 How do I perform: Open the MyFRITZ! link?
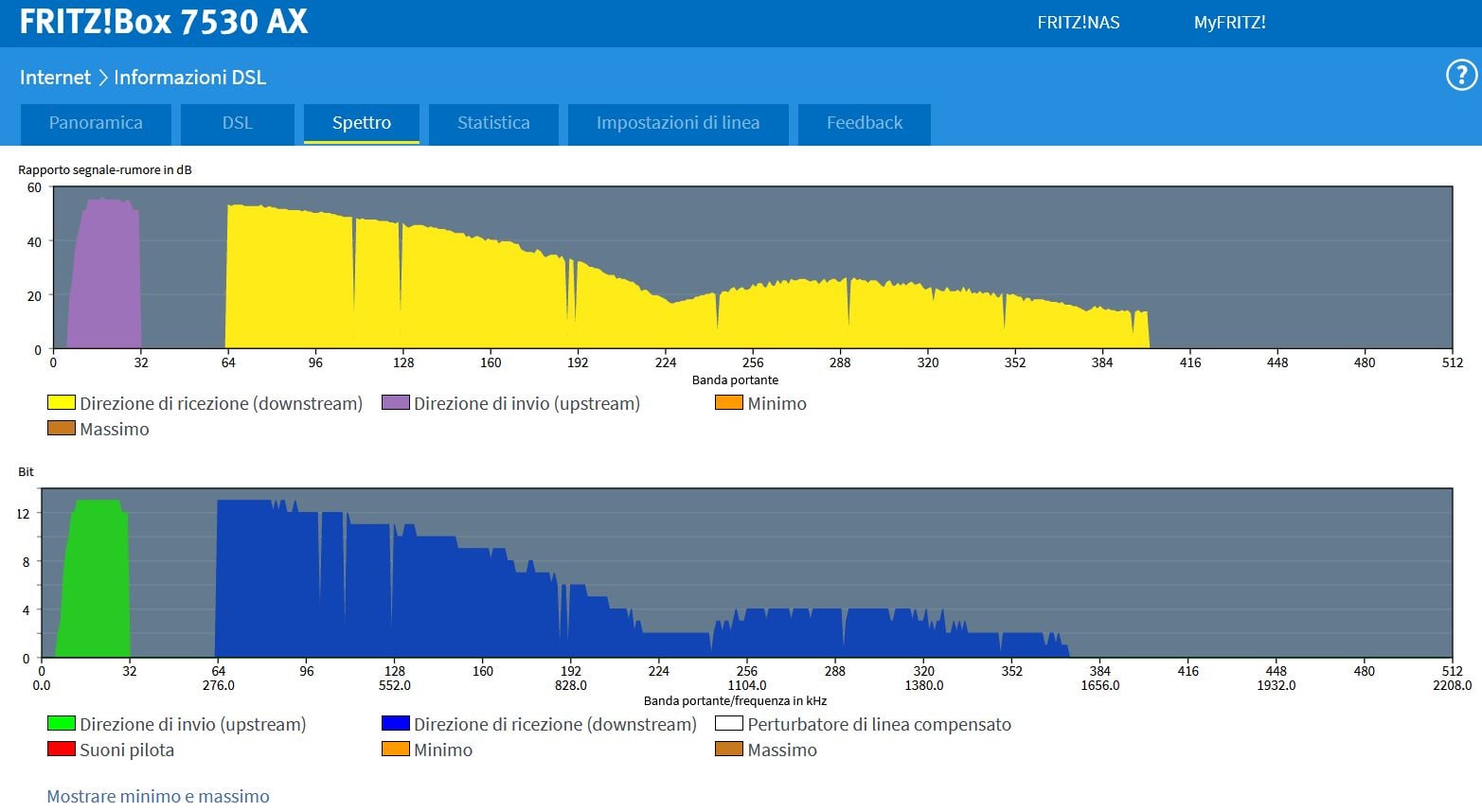[x=1229, y=23]
